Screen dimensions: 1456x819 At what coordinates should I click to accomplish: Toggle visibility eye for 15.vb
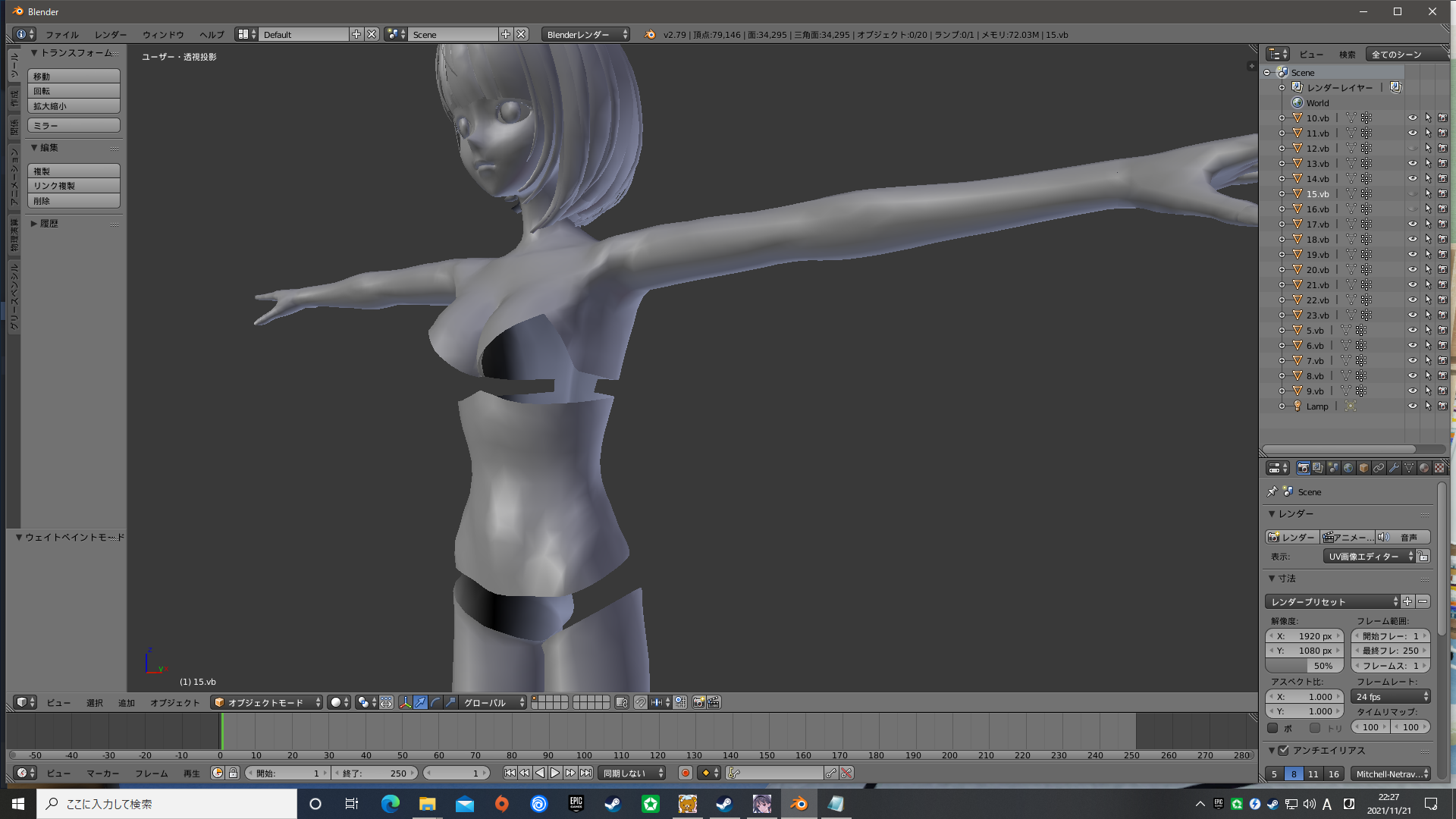pyautogui.click(x=1412, y=193)
